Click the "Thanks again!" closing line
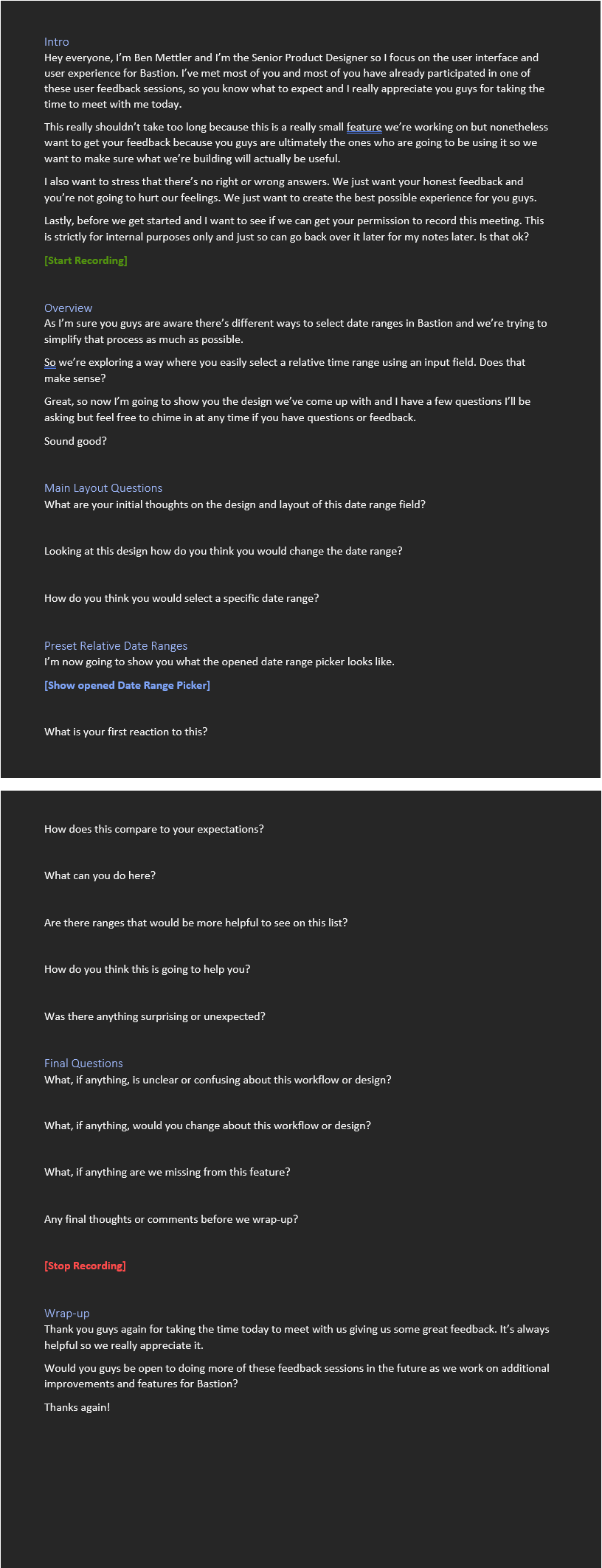The height and width of the screenshot is (1568, 602). 77,1407
